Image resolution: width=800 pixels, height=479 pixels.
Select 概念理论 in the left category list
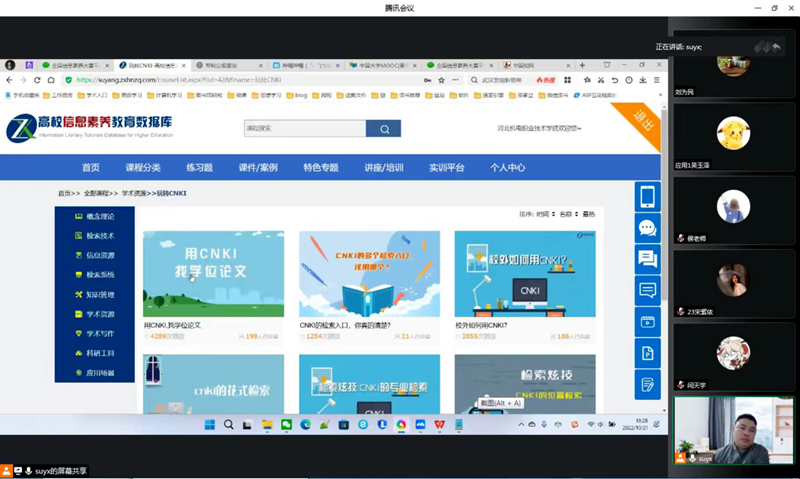click(x=95, y=216)
